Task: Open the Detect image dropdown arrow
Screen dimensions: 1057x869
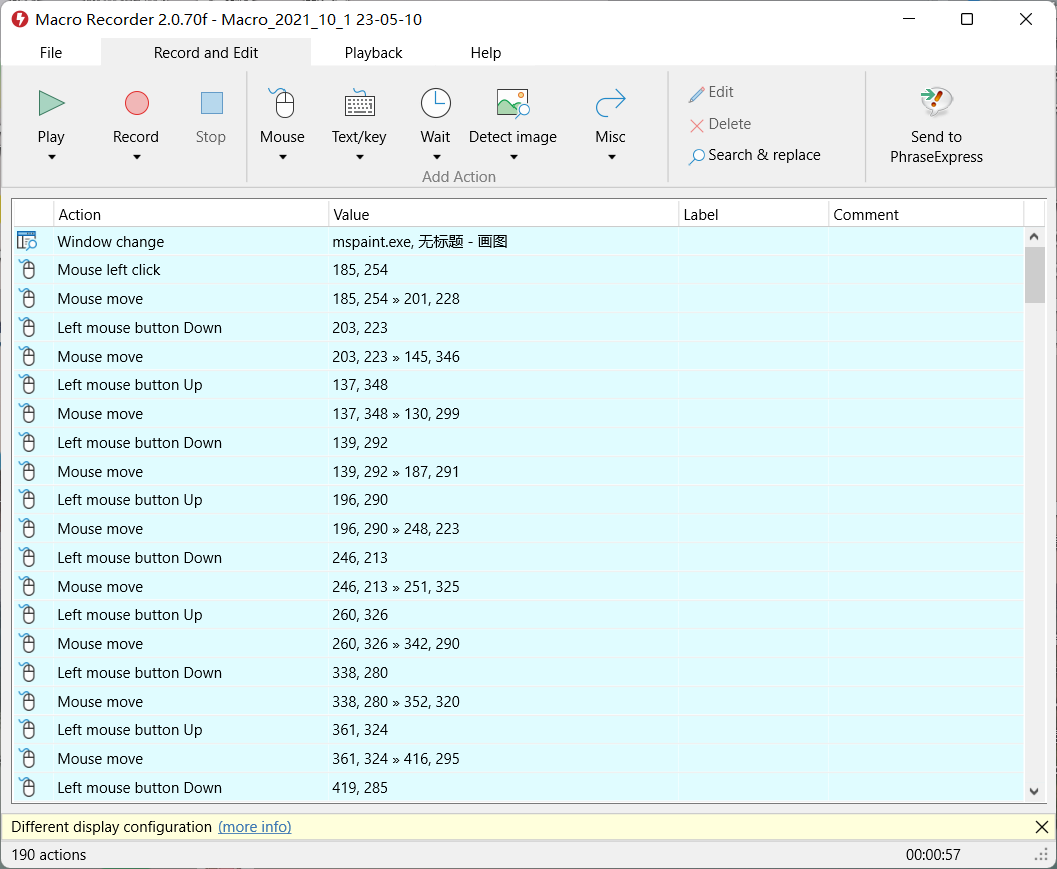Action: point(513,157)
